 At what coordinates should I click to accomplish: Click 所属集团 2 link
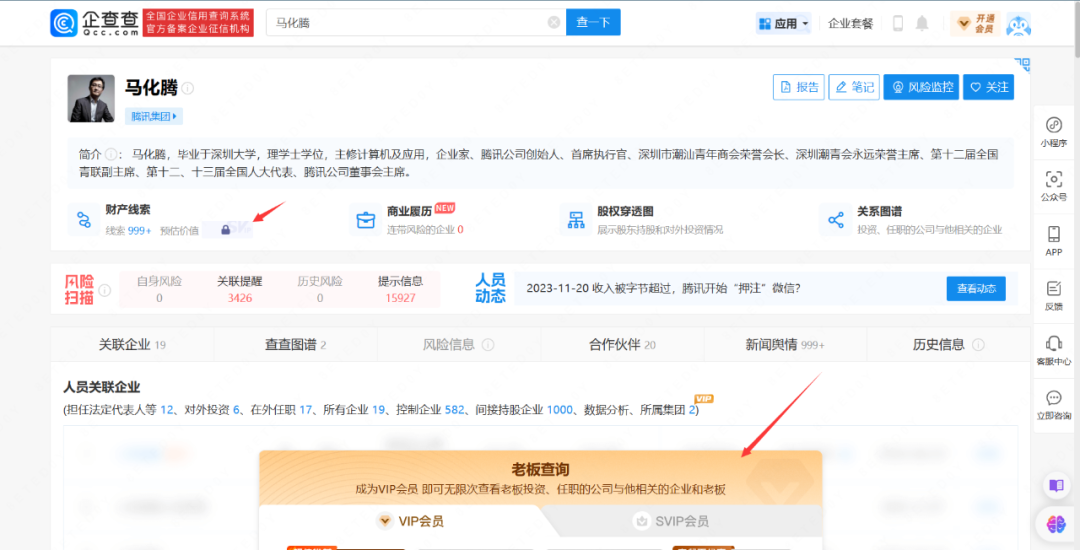(668, 410)
